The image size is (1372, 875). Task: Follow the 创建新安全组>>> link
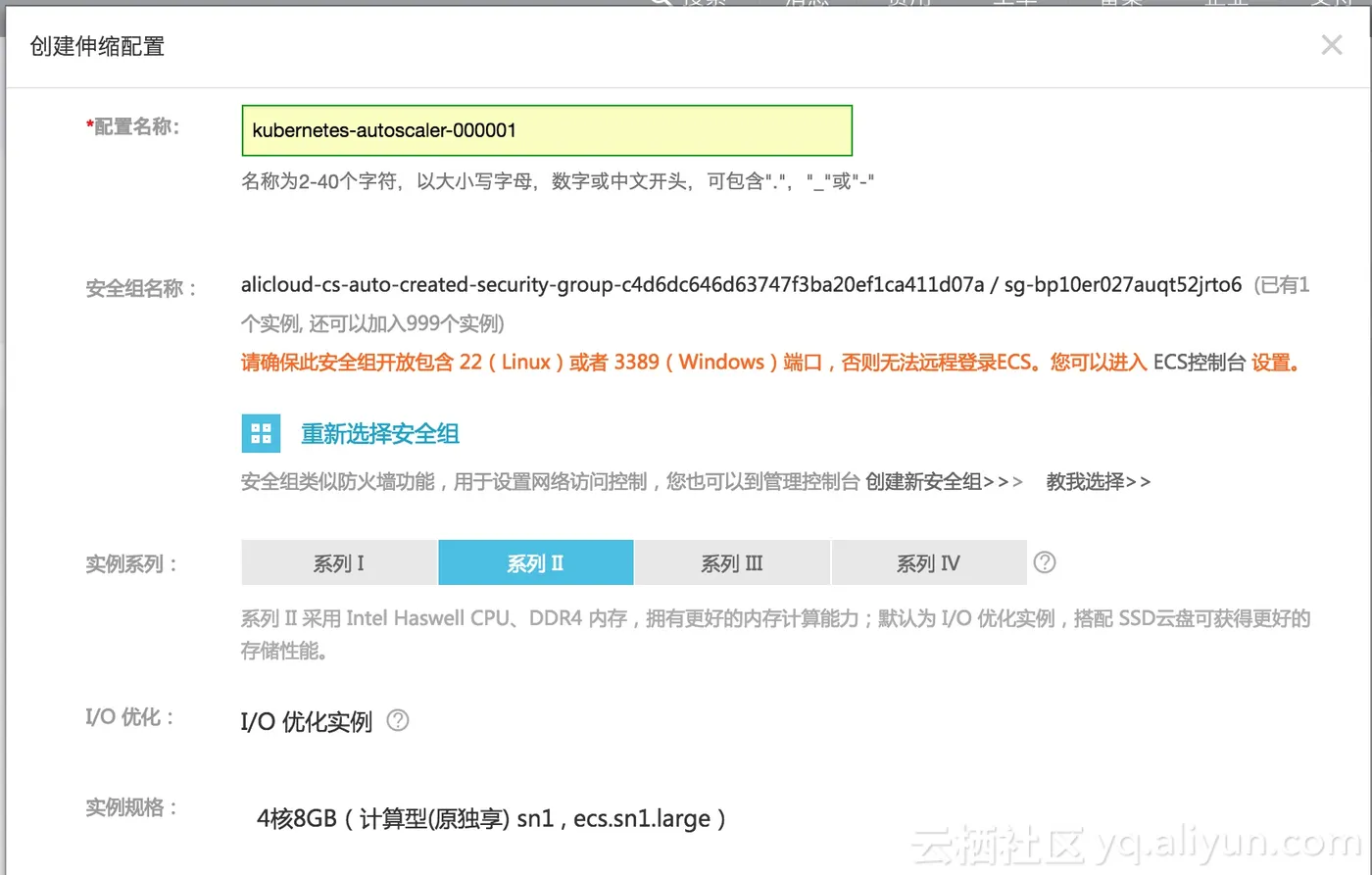click(x=944, y=482)
